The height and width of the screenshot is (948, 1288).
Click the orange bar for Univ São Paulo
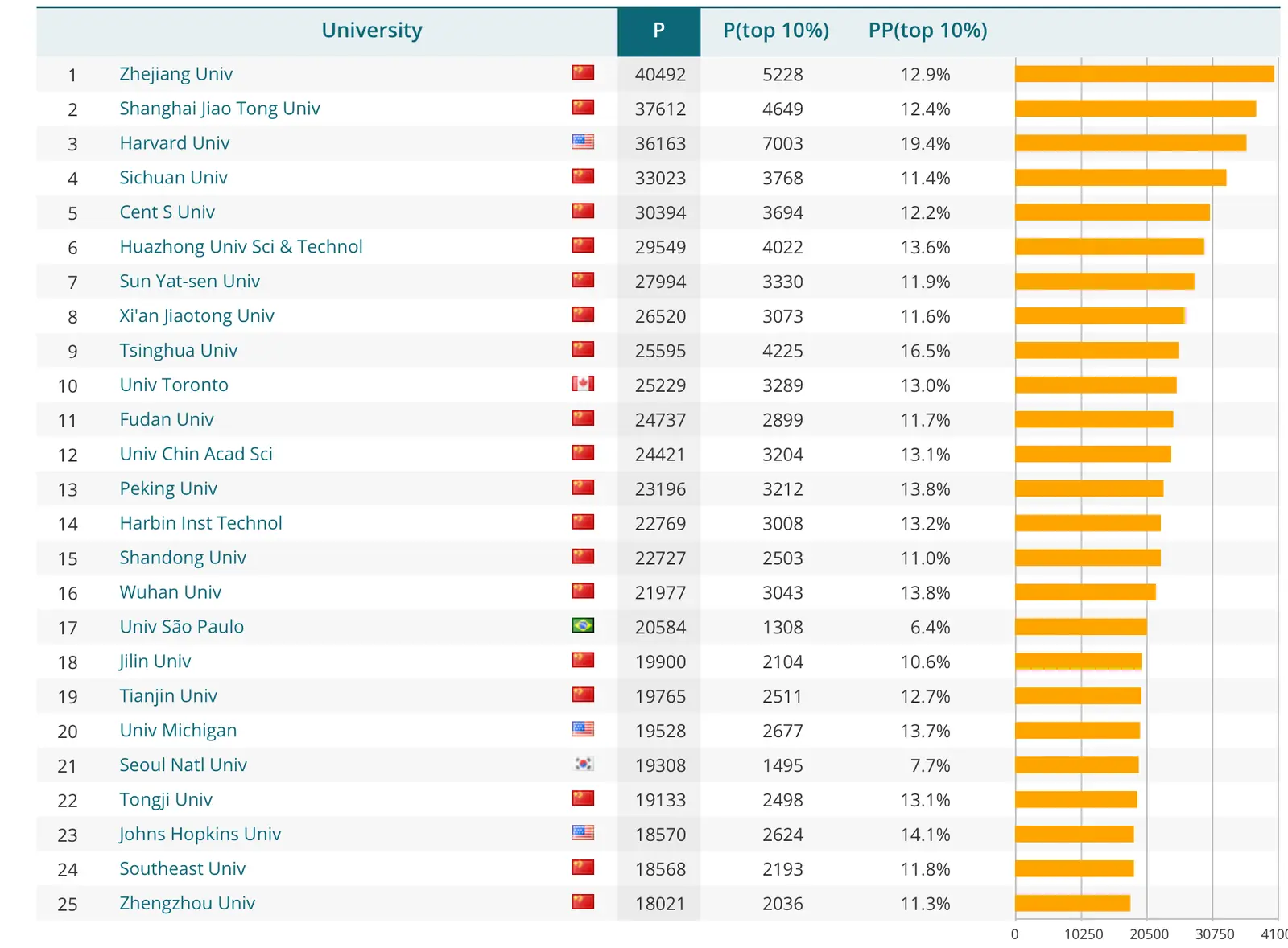(1080, 627)
